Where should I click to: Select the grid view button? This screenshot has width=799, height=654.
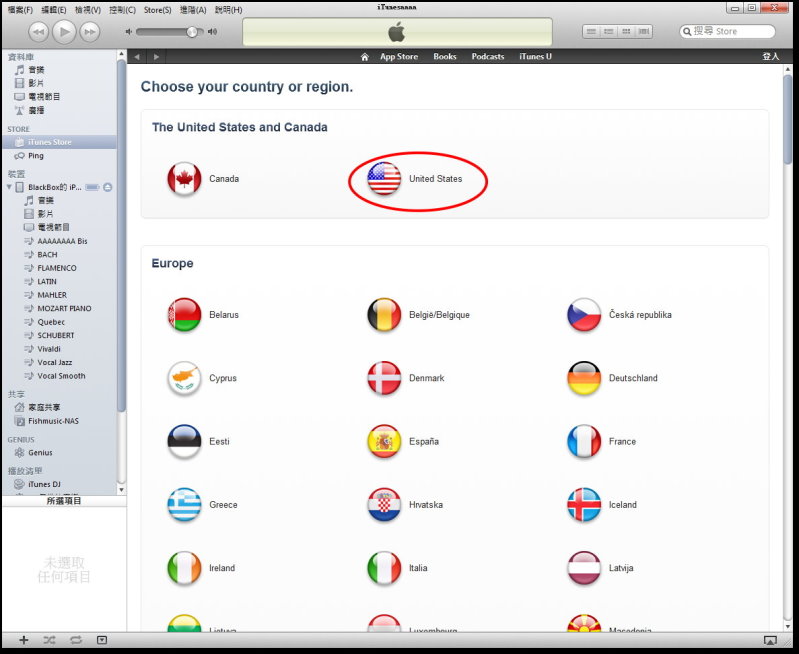tap(626, 32)
